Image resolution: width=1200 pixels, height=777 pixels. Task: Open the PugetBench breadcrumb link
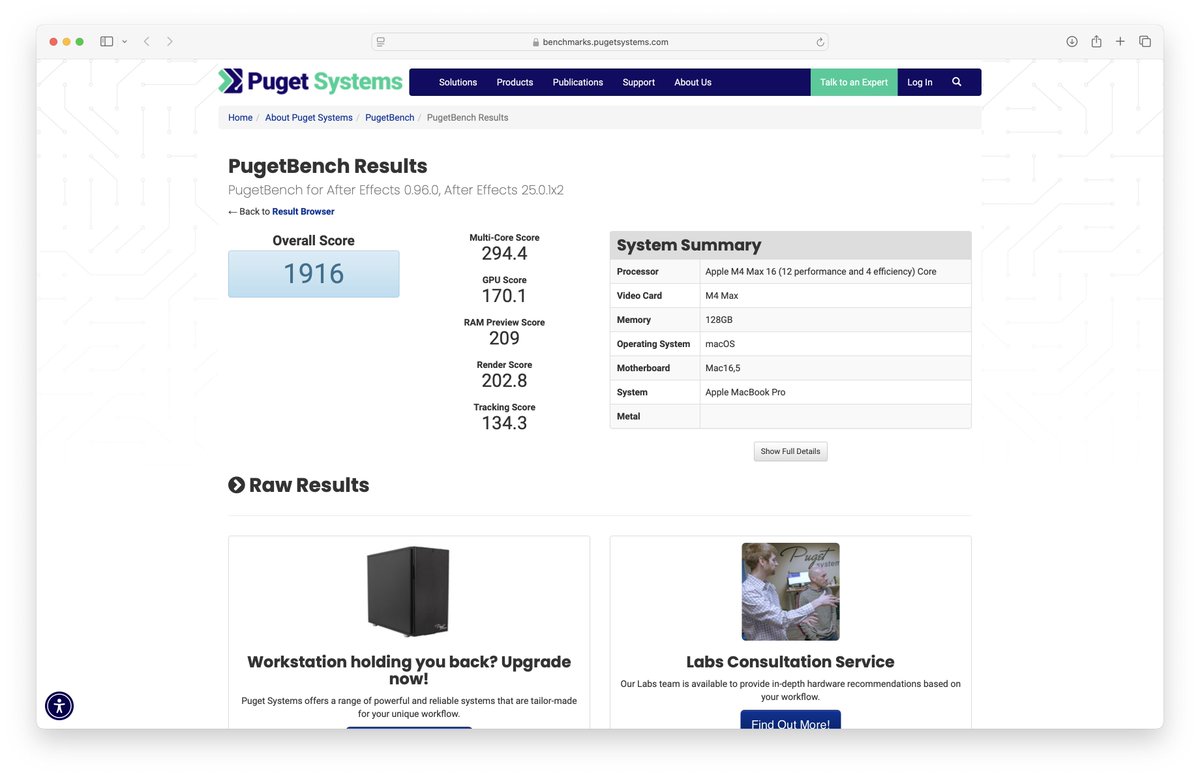pos(390,118)
